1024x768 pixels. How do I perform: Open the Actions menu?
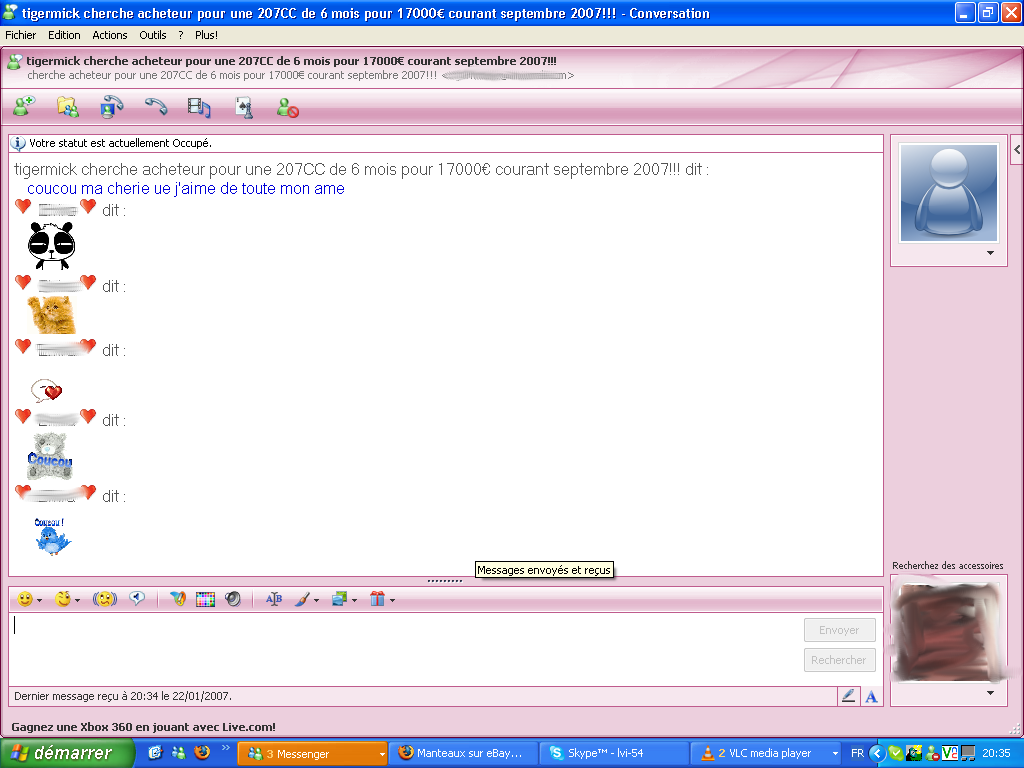(x=110, y=35)
